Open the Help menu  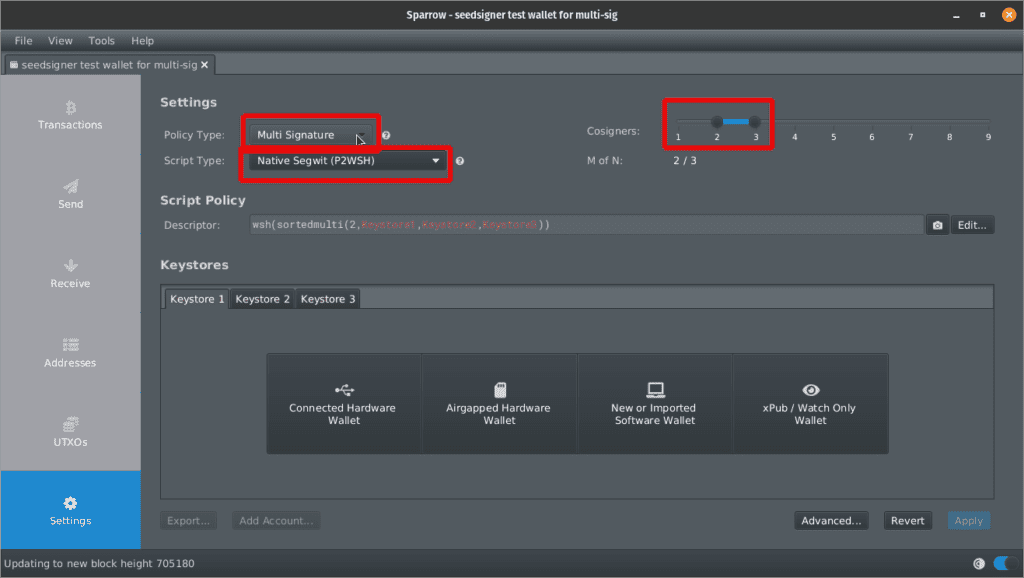tap(142, 40)
